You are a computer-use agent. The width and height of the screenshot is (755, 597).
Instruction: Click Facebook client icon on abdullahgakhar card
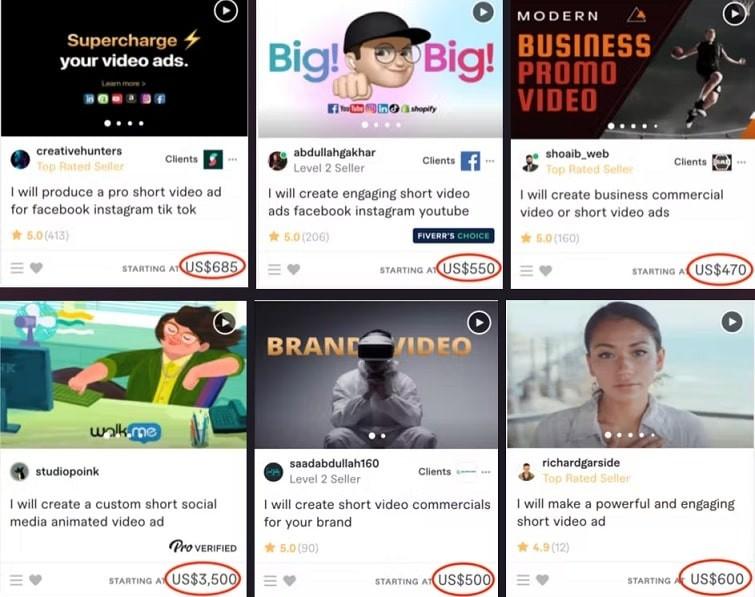click(470, 161)
